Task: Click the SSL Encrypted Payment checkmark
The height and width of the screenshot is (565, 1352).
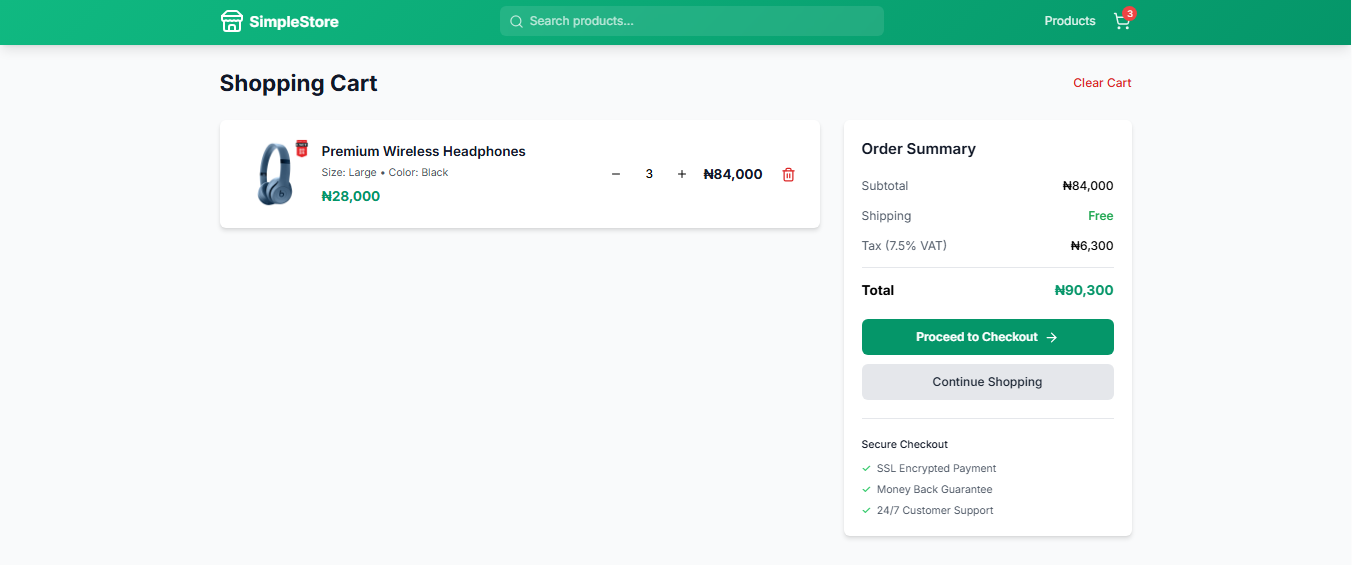Action: [866, 468]
